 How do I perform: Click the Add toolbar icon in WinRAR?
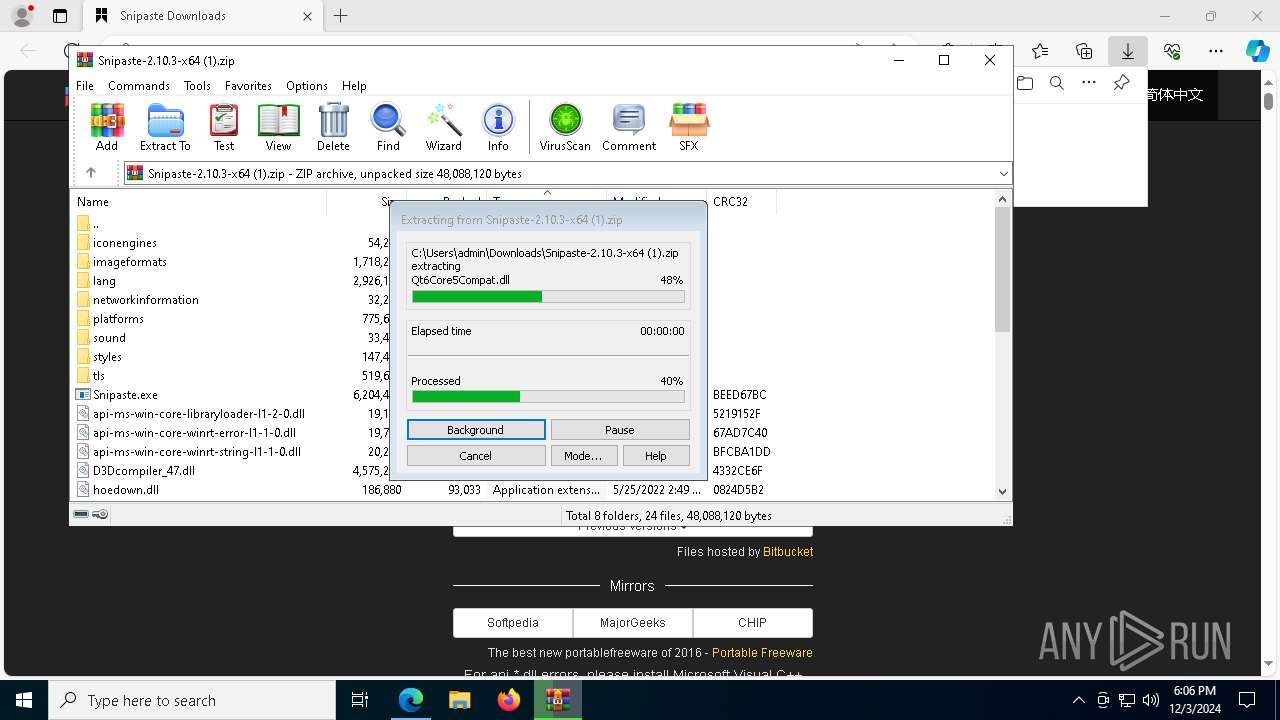(x=107, y=127)
